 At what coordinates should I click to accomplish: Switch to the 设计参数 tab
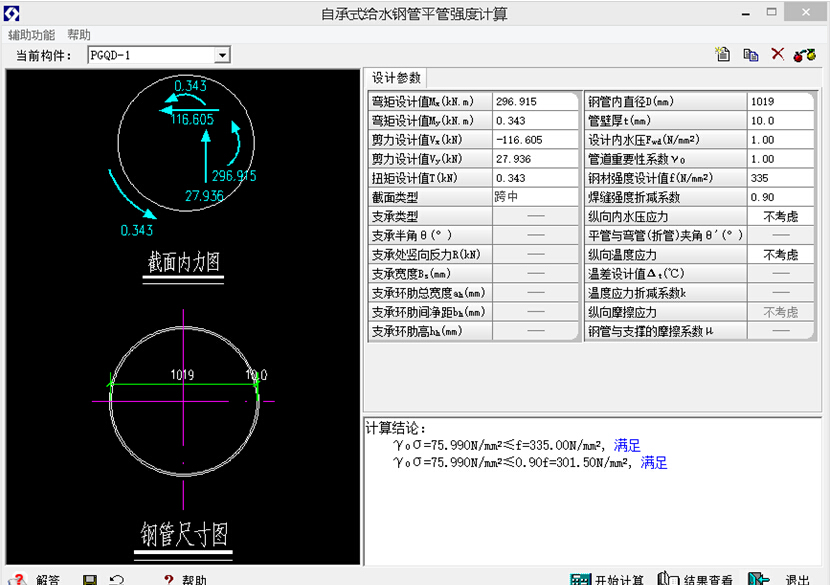396,78
